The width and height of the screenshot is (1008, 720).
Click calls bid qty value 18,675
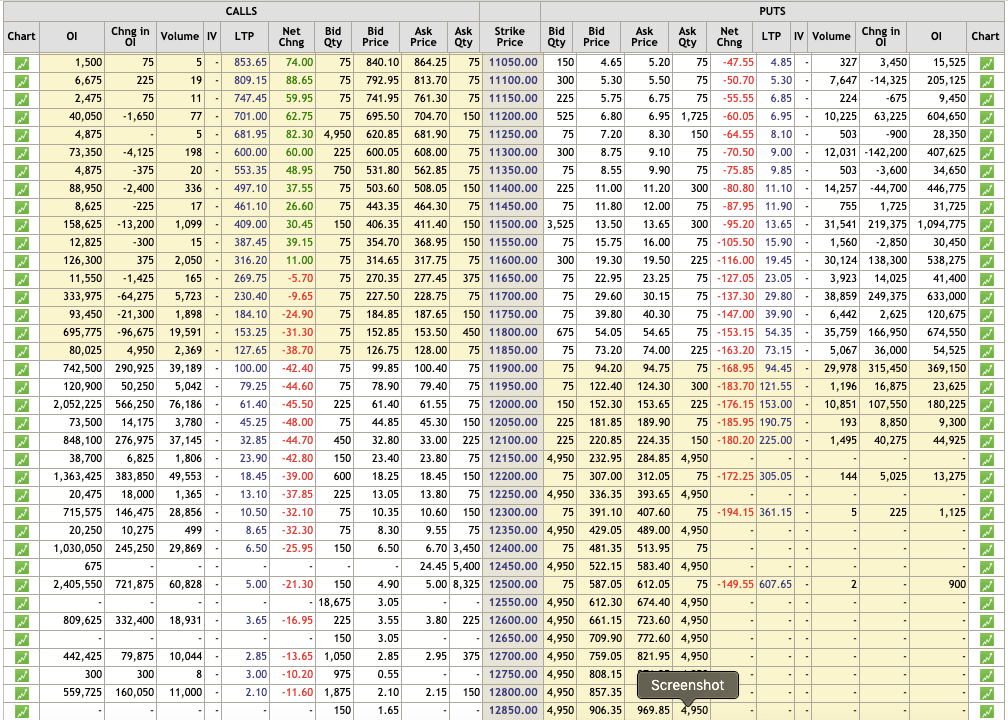(335, 602)
